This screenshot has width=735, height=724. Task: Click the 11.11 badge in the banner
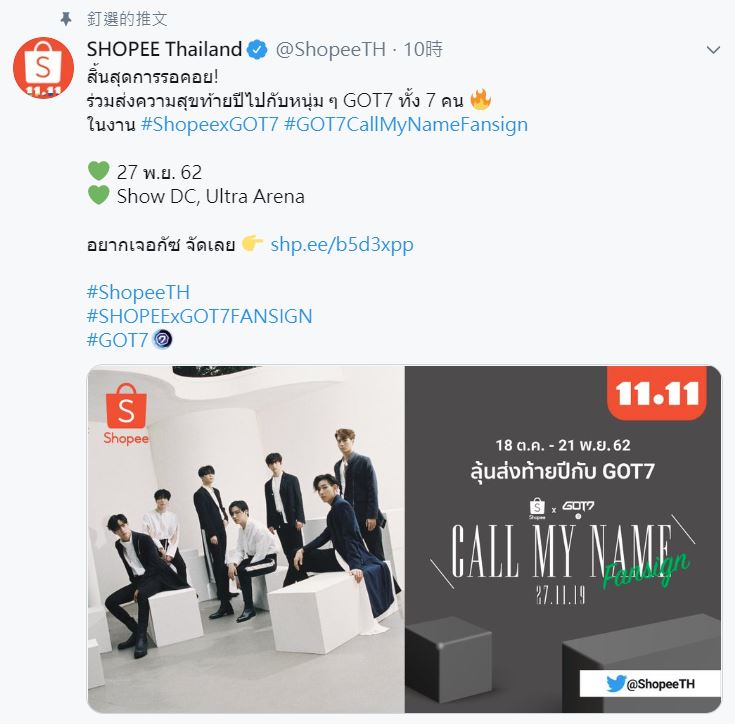coord(657,393)
